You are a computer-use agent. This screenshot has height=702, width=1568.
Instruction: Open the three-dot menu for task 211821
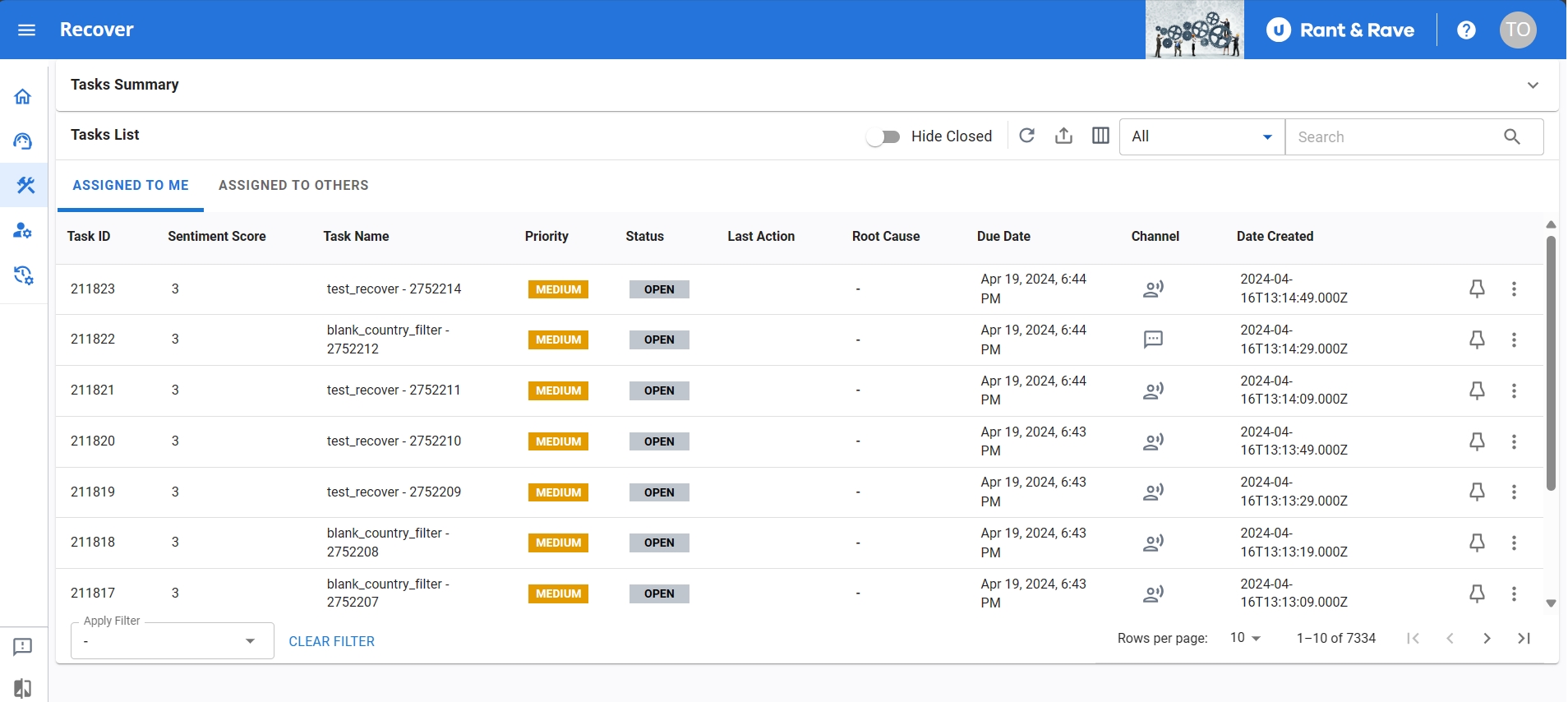[1514, 390]
